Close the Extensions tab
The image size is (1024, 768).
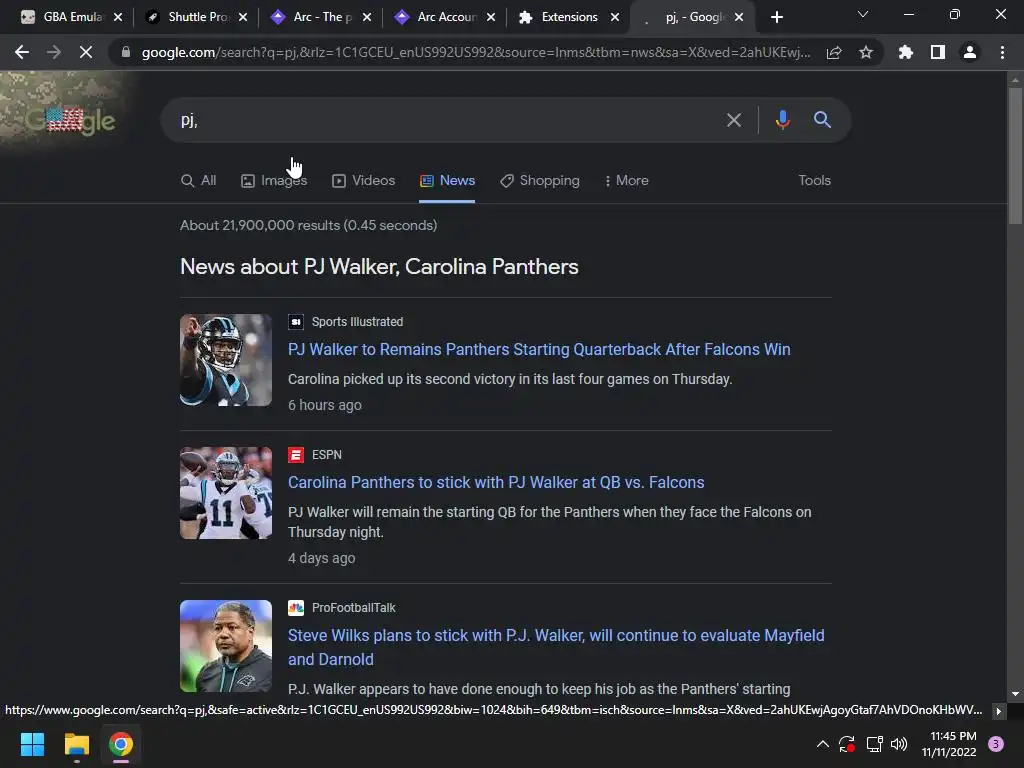(615, 17)
